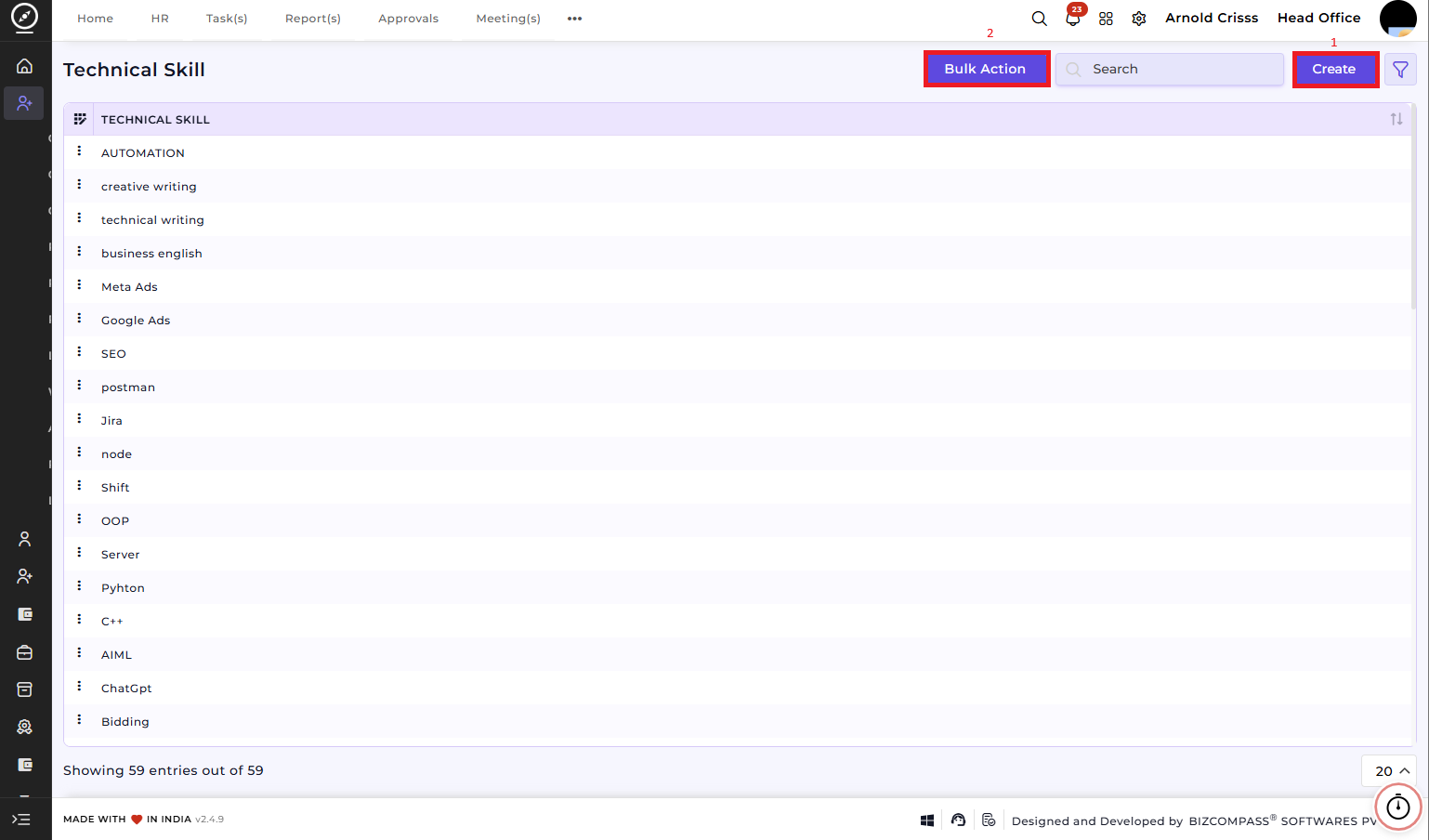Click the Head Office branch label
Viewport: 1429px width, 840px height.
[1318, 18]
